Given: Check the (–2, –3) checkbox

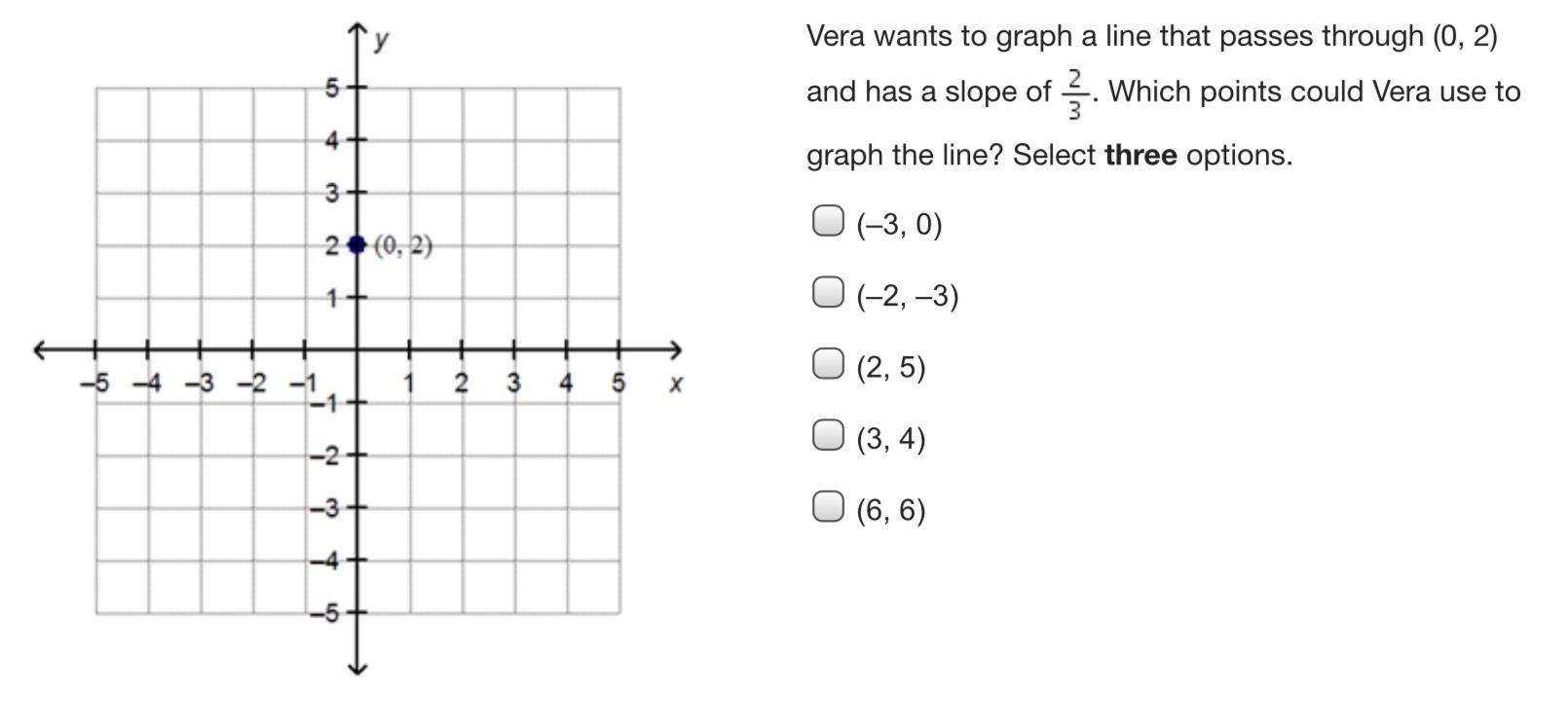Looking at the screenshot, I should click(x=827, y=292).
